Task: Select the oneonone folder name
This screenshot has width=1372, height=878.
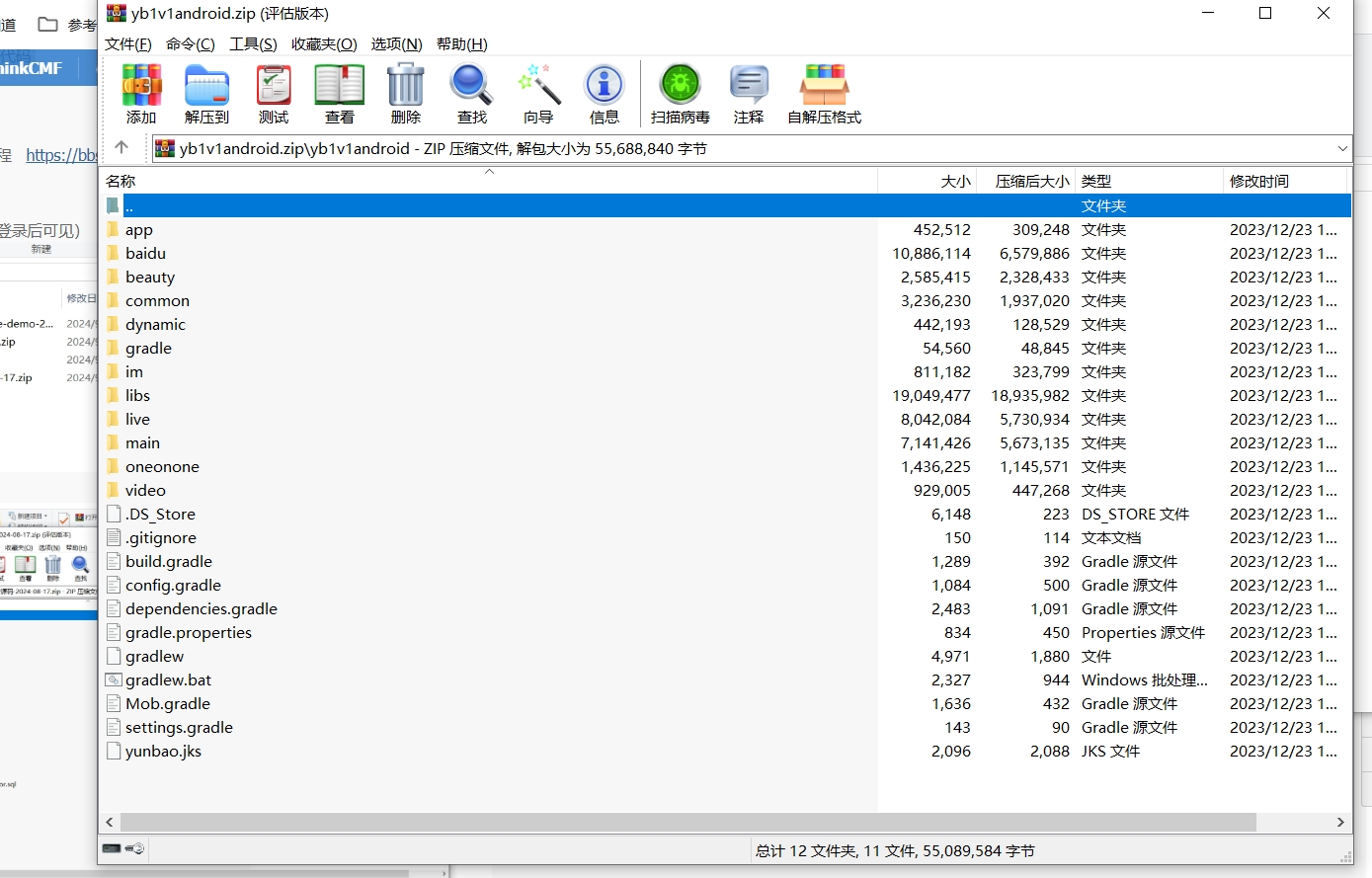Action: pyautogui.click(x=162, y=466)
